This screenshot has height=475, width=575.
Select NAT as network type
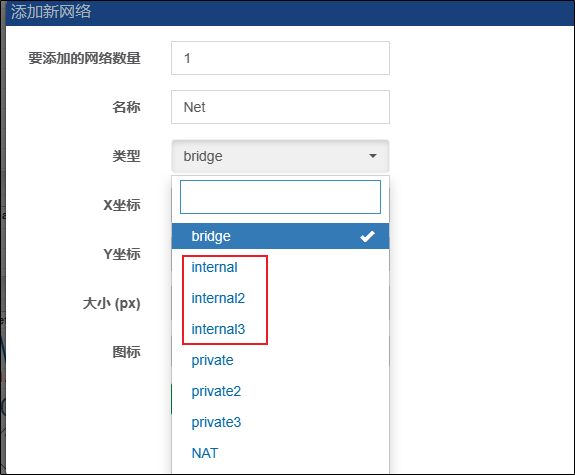(280, 453)
